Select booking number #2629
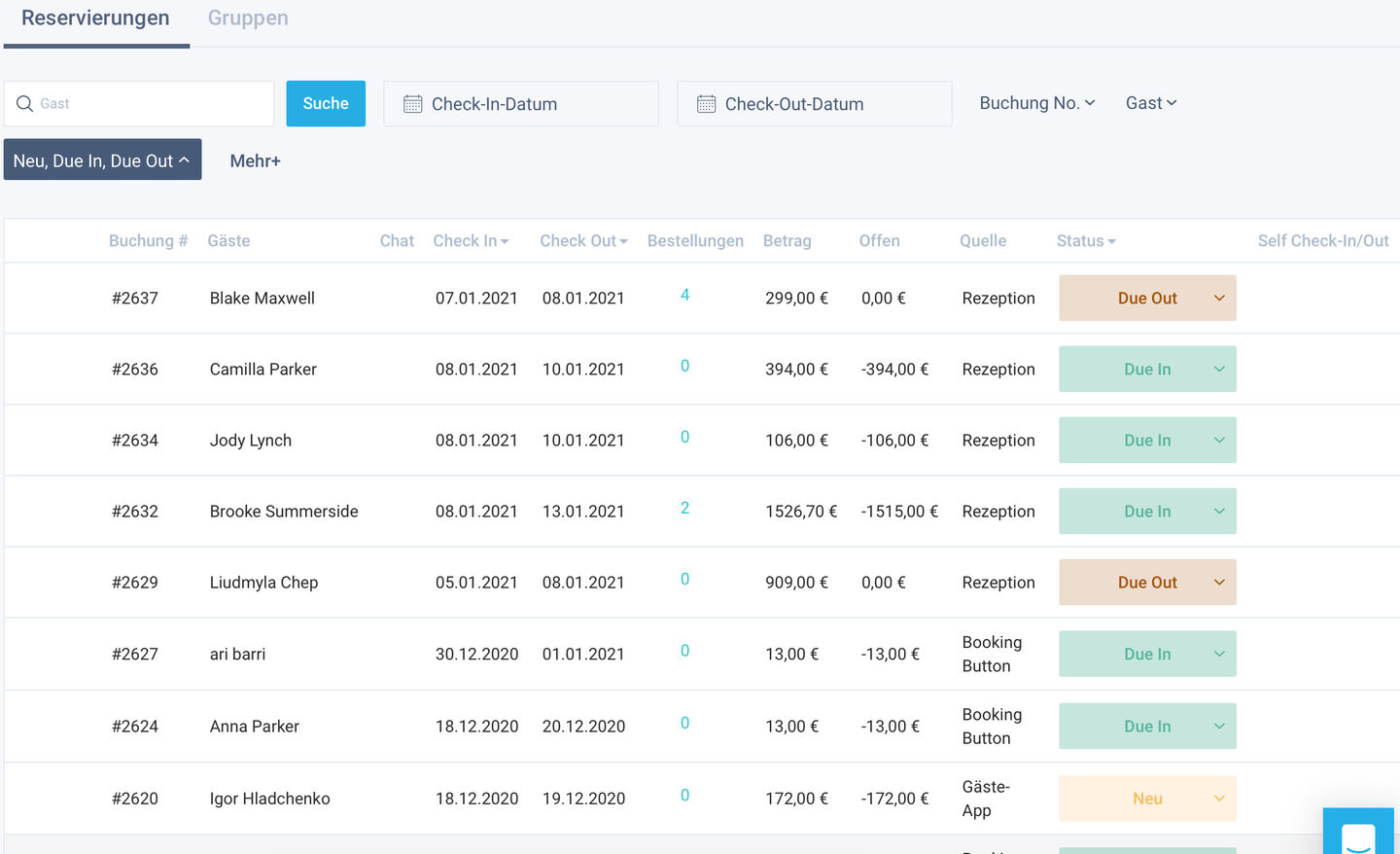The image size is (1400, 854). (135, 583)
